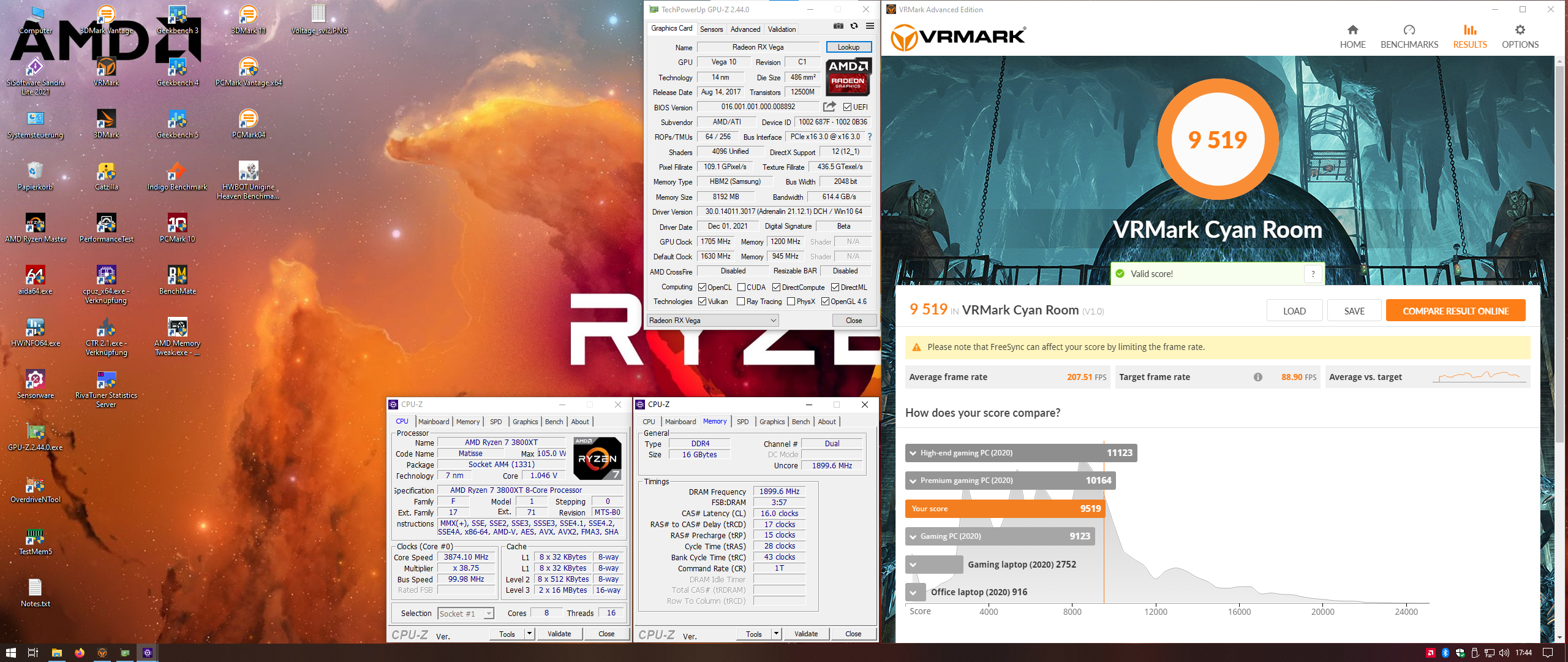Viewport: 1568px width, 662px height.
Task: Expand Premium gaming PC (2020) comparison
Action: (x=913, y=481)
